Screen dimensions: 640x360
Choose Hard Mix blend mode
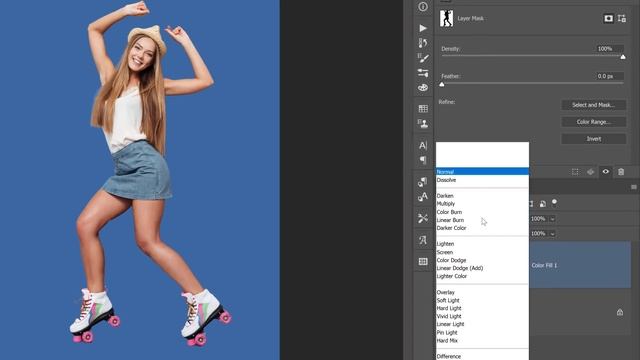coord(482,340)
